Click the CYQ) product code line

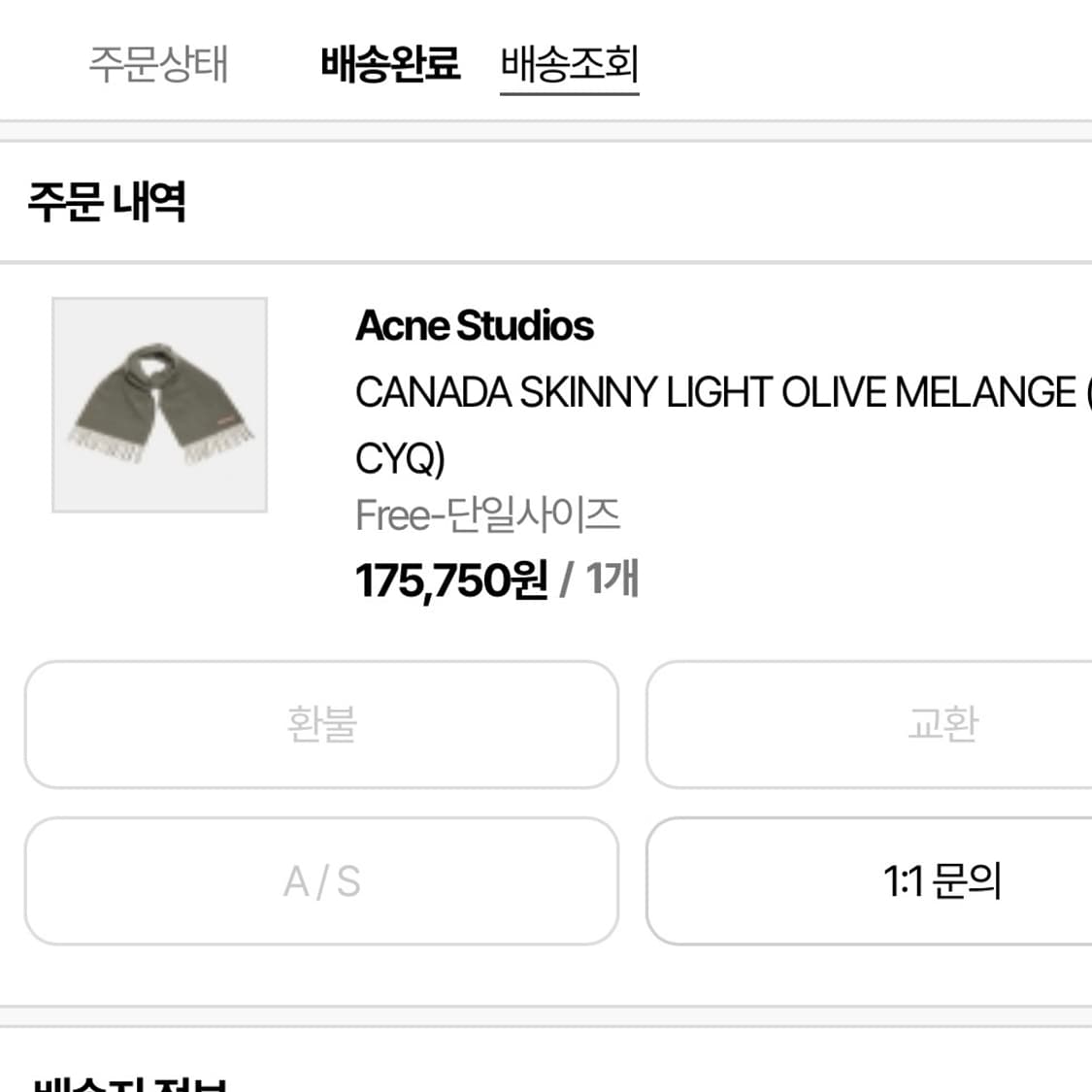tap(400, 458)
